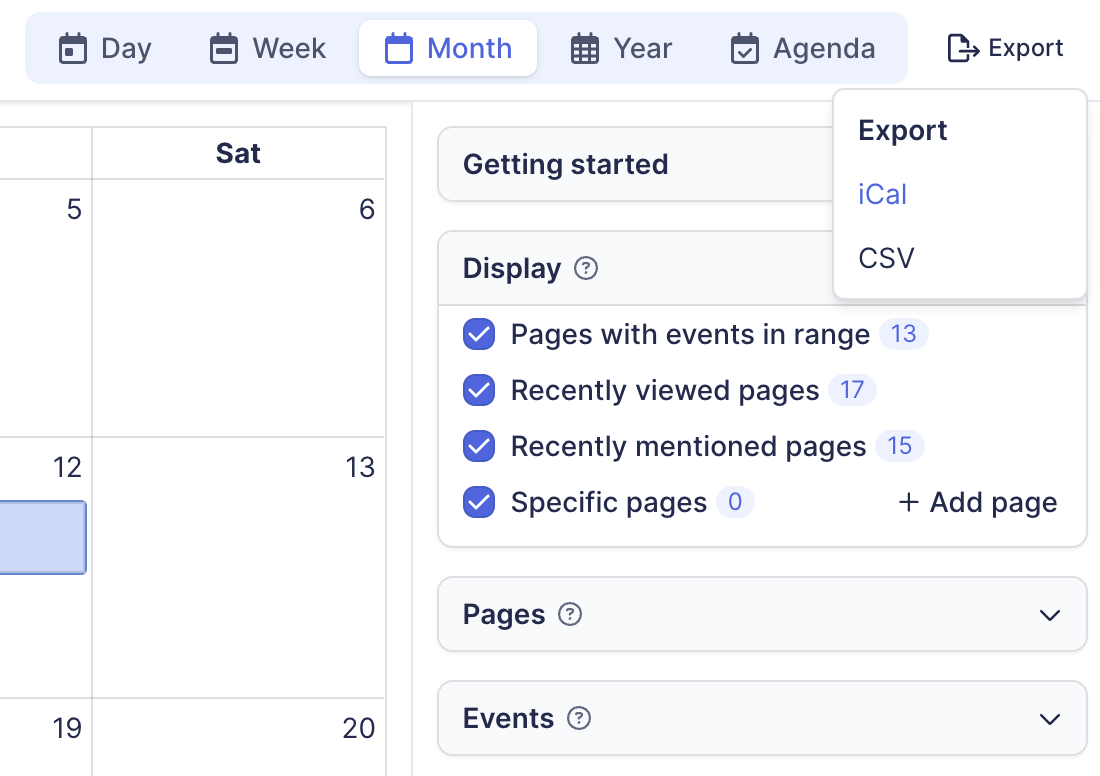Screen dimensions: 1100x776
Task: Choose CSV from Export menu
Action: 887,259
